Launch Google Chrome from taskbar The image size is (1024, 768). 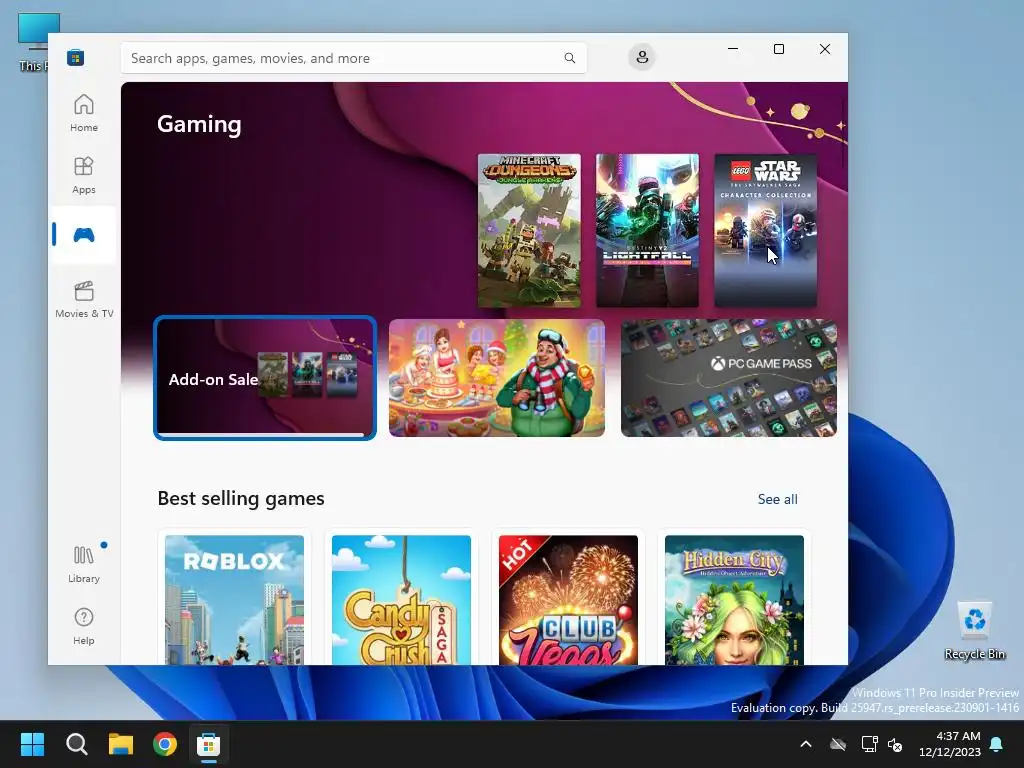point(165,744)
